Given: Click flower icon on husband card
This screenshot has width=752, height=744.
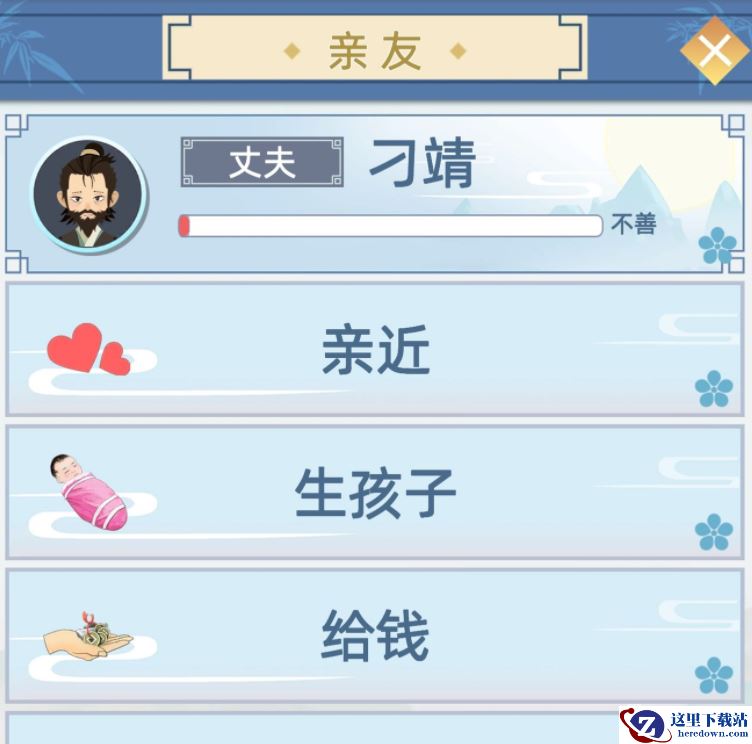Looking at the screenshot, I should 717,246.
